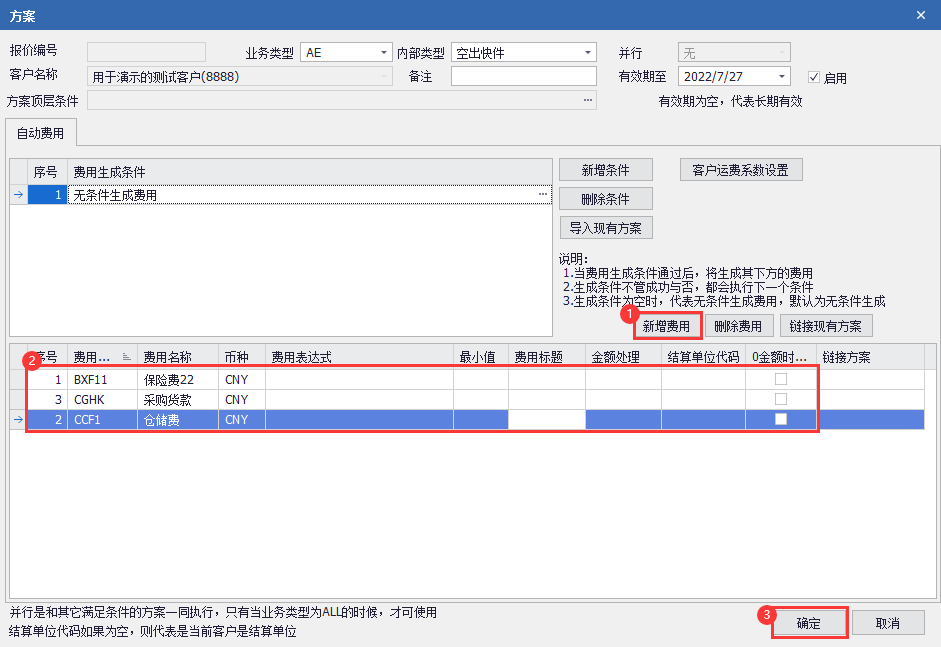This screenshot has height=647, width=941.
Task: Switch to the 自动费用 tab
Action: tap(41, 133)
